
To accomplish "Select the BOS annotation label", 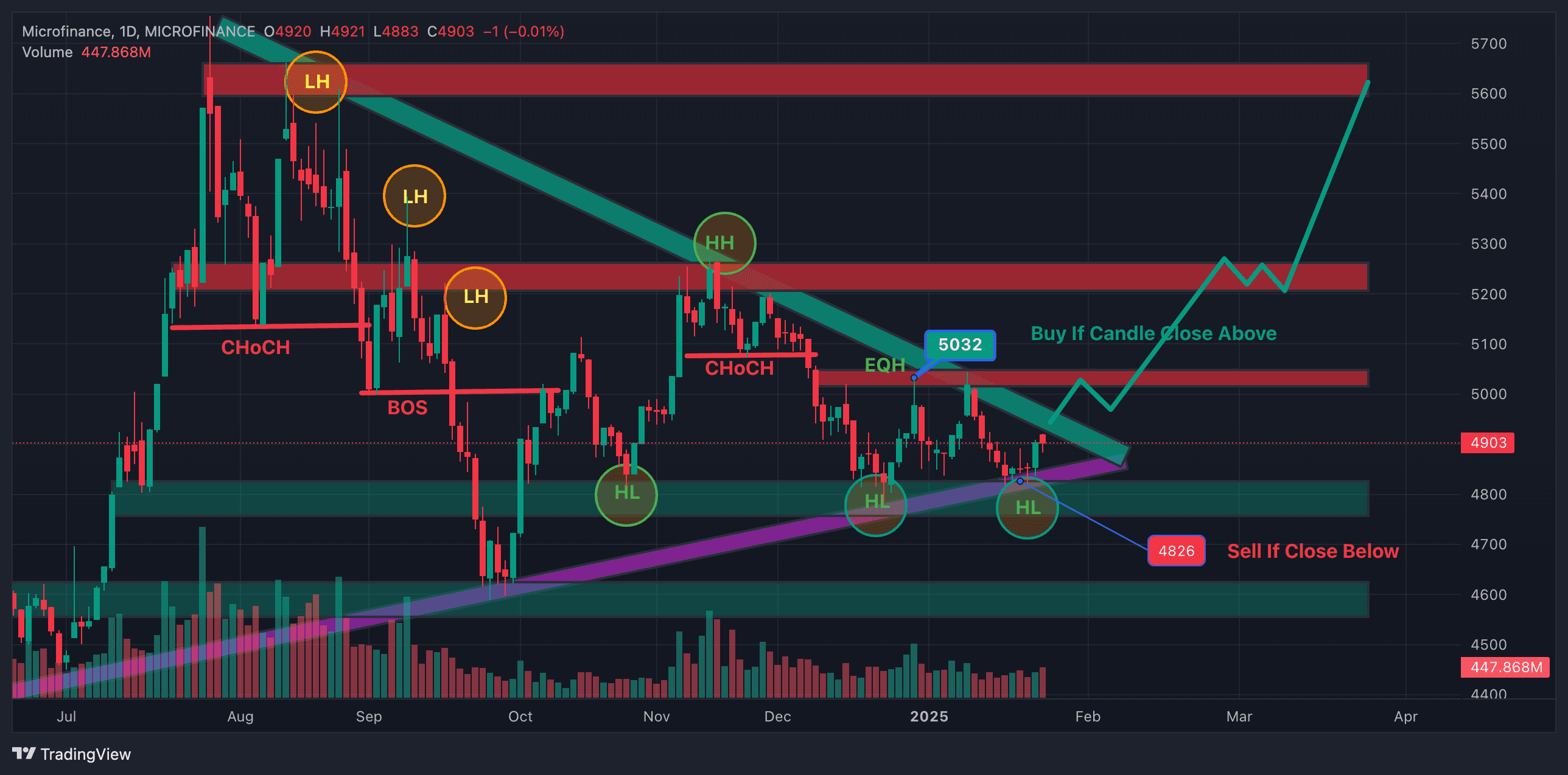I will coord(407,408).
